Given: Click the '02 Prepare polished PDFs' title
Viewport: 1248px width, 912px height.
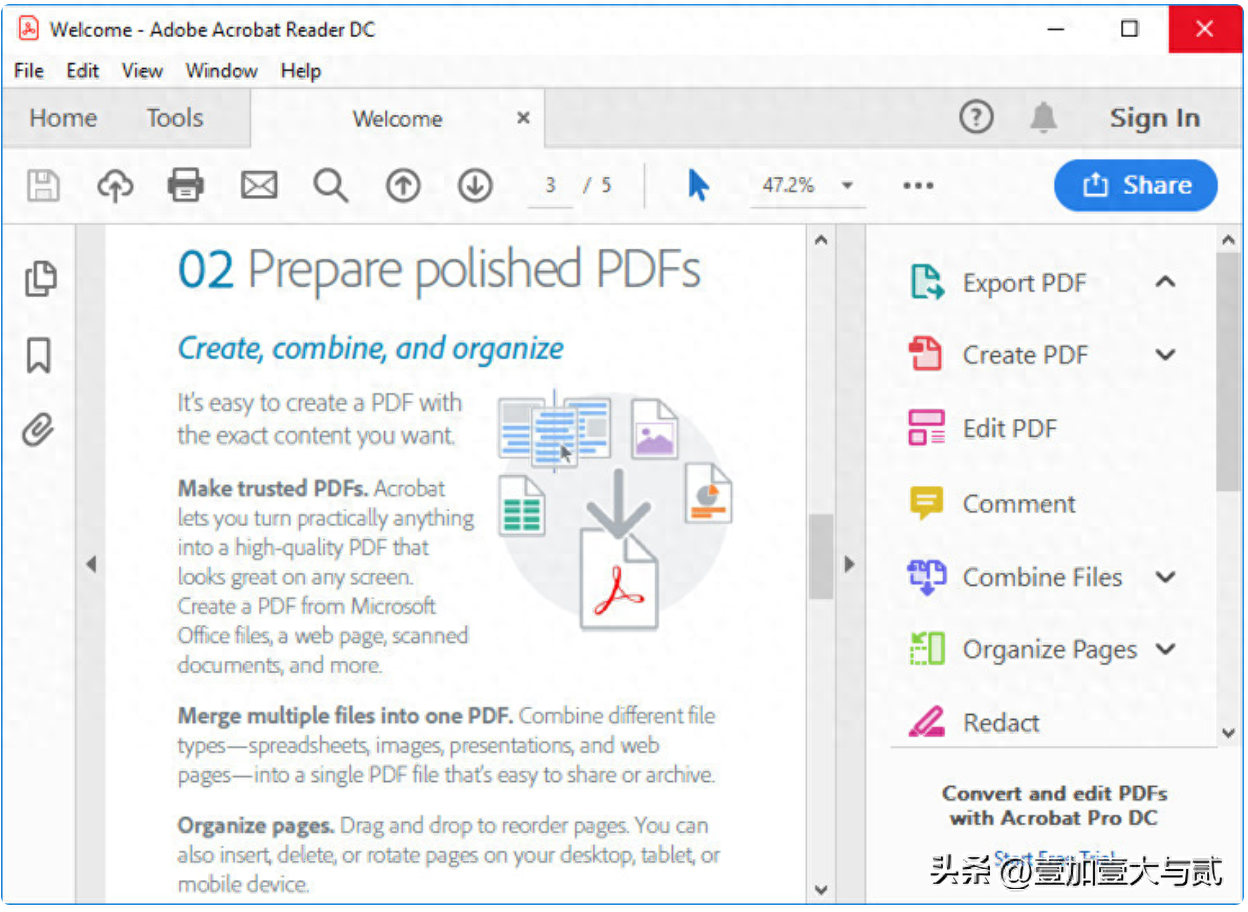Looking at the screenshot, I should (x=439, y=270).
